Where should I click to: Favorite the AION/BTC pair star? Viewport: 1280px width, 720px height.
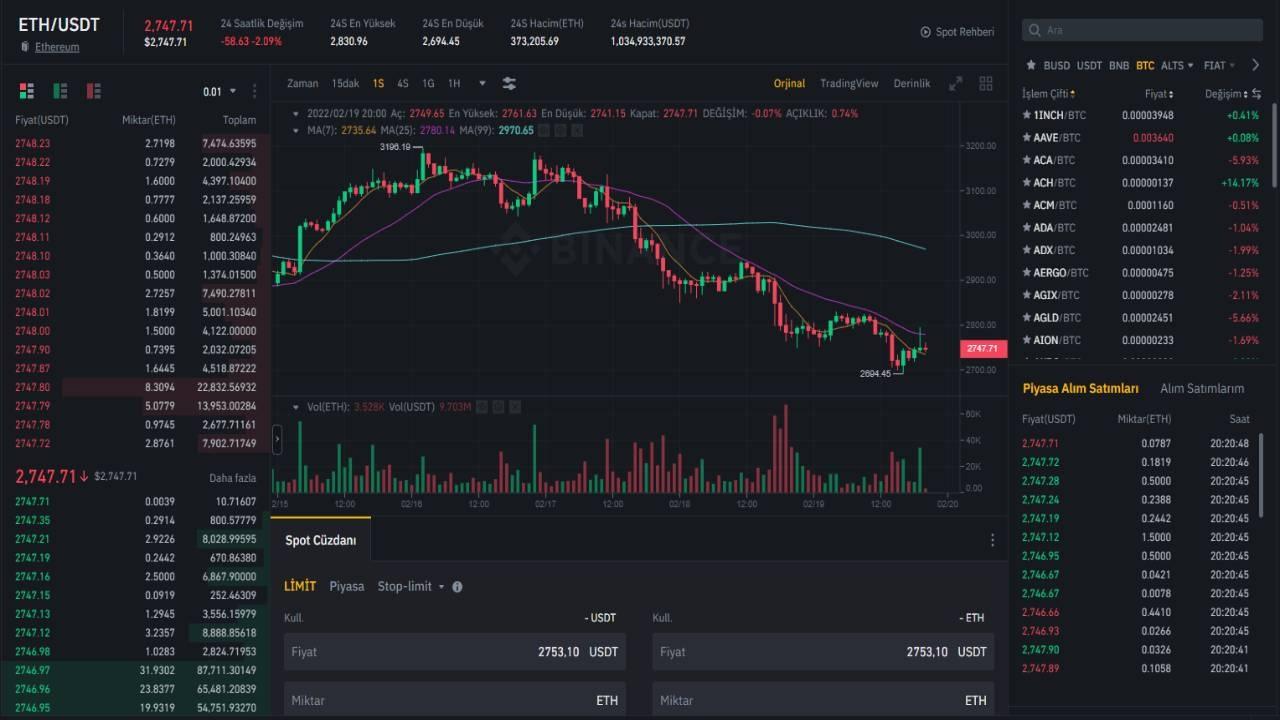[x=1027, y=340]
